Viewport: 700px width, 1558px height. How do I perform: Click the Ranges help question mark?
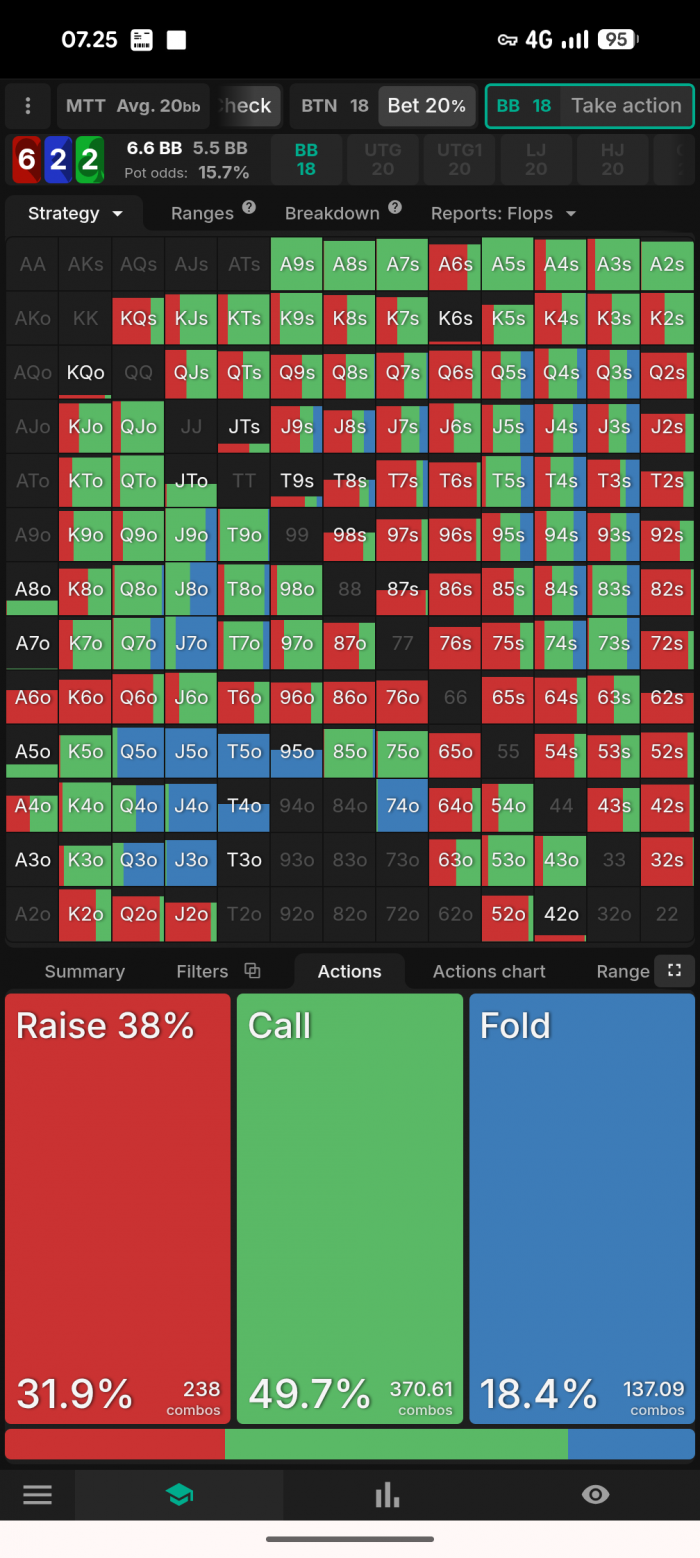click(249, 207)
